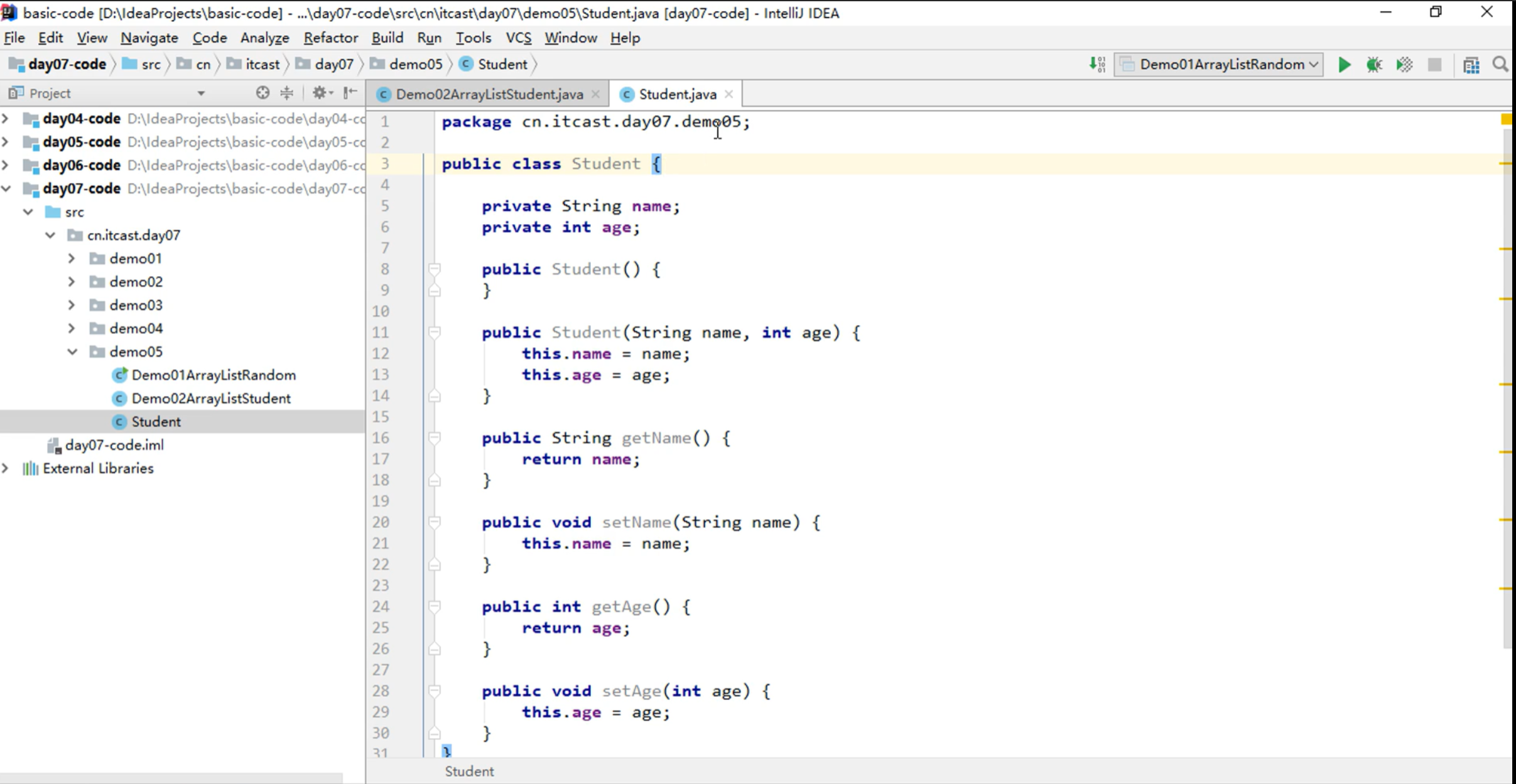Click the Make Project build icon

point(1097,65)
